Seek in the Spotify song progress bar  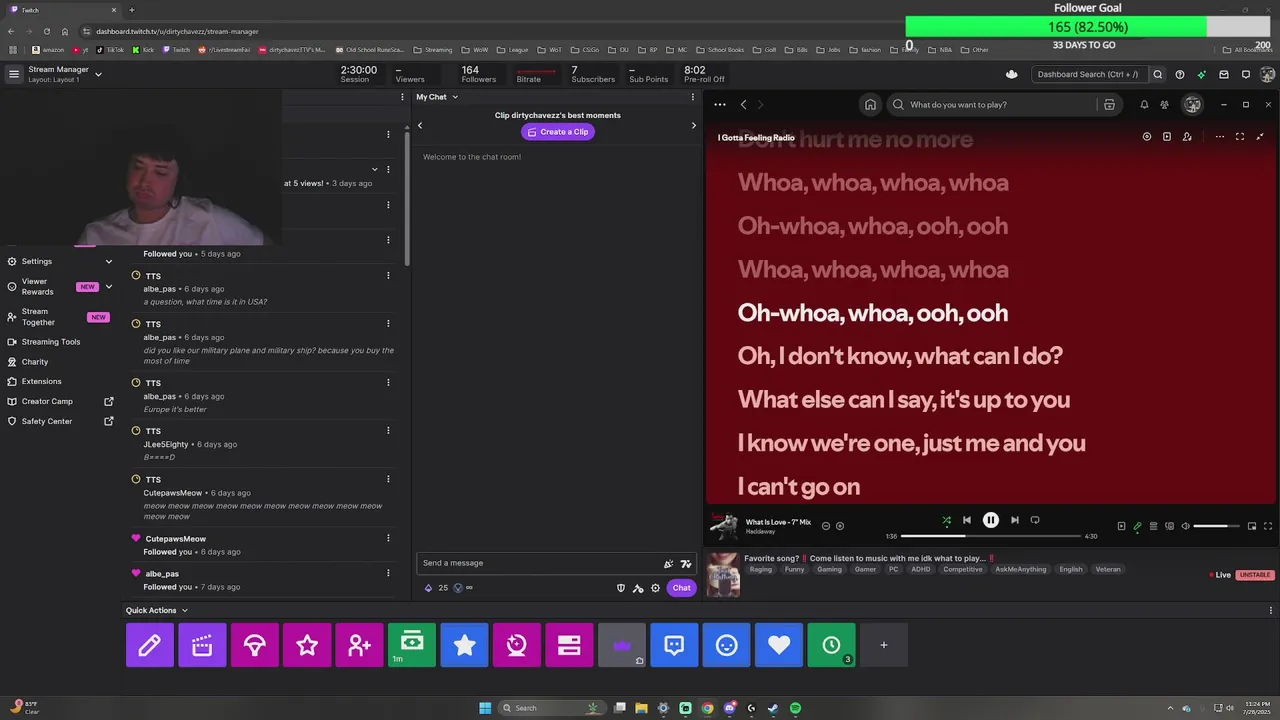point(990,536)
